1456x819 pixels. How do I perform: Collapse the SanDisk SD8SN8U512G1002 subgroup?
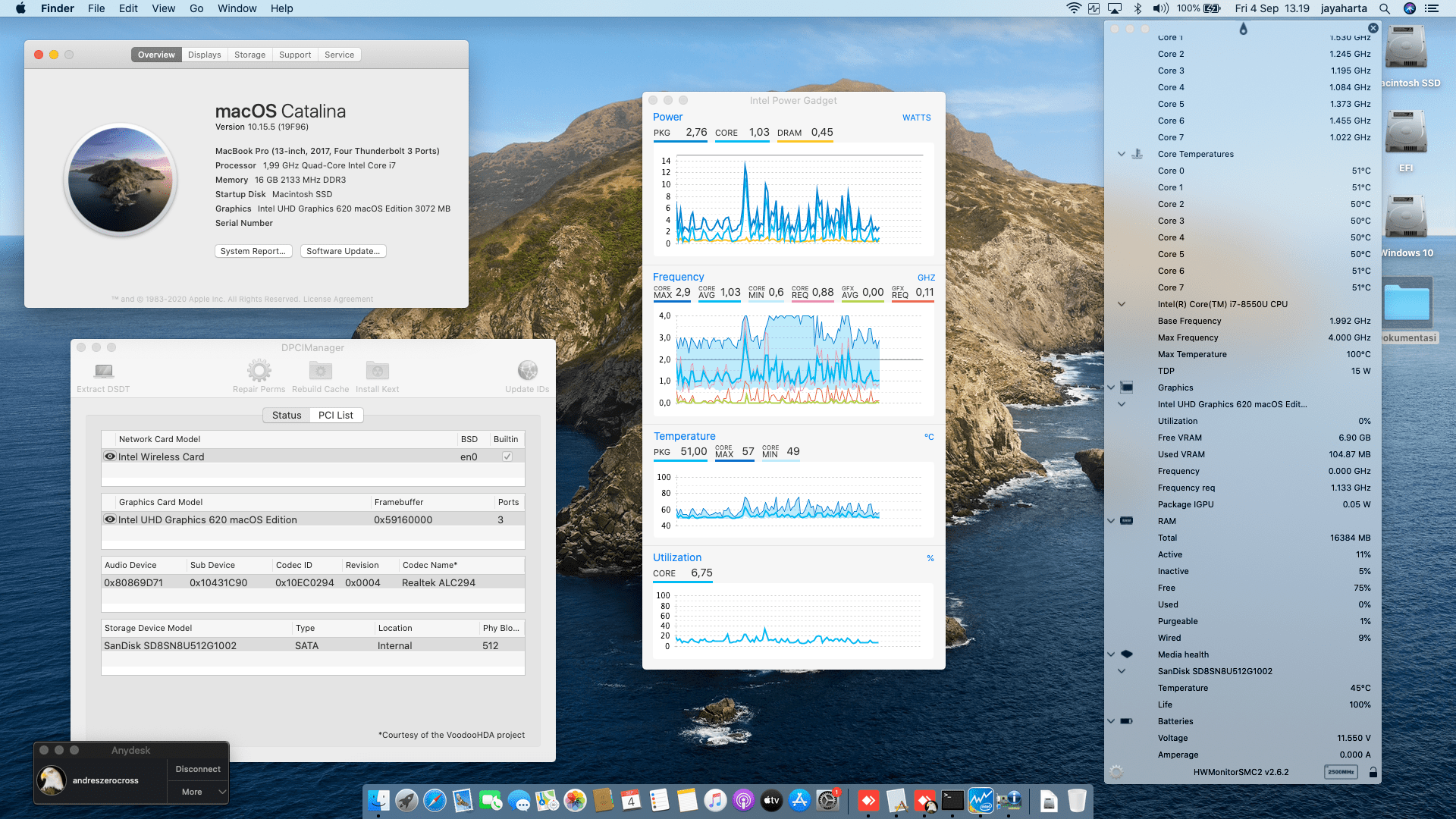(x=1122, y=671)
